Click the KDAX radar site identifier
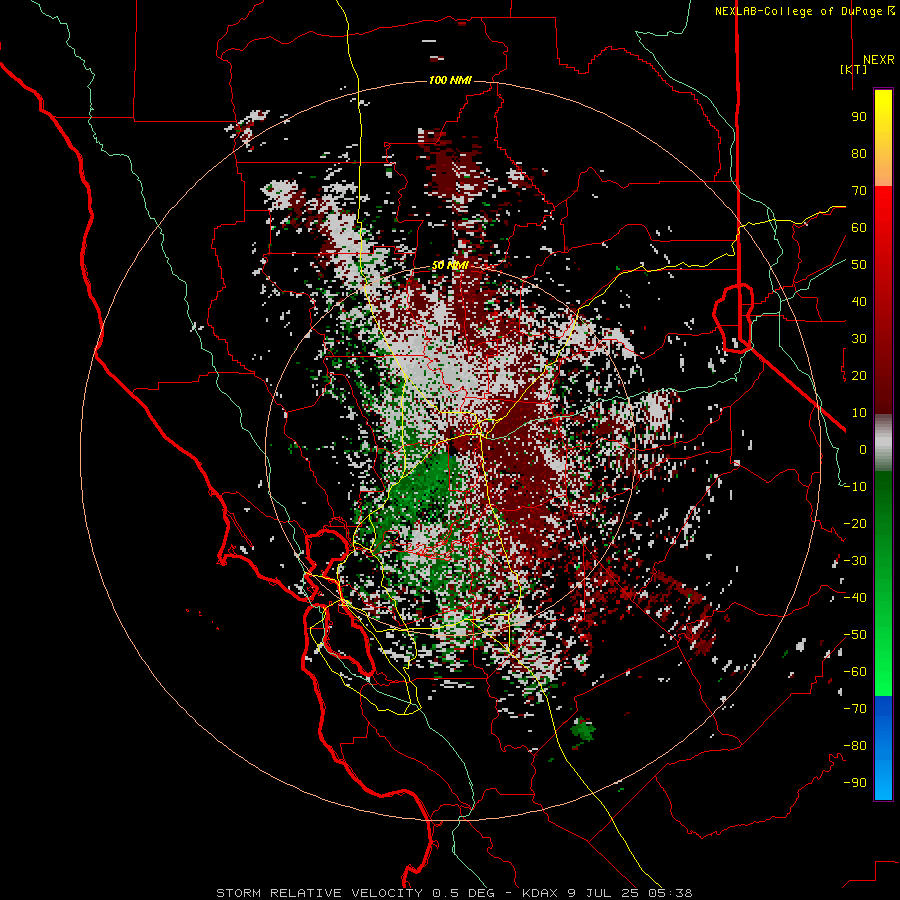Image resolution: width=900 pixels, height=900 pixels. [540, 893]
